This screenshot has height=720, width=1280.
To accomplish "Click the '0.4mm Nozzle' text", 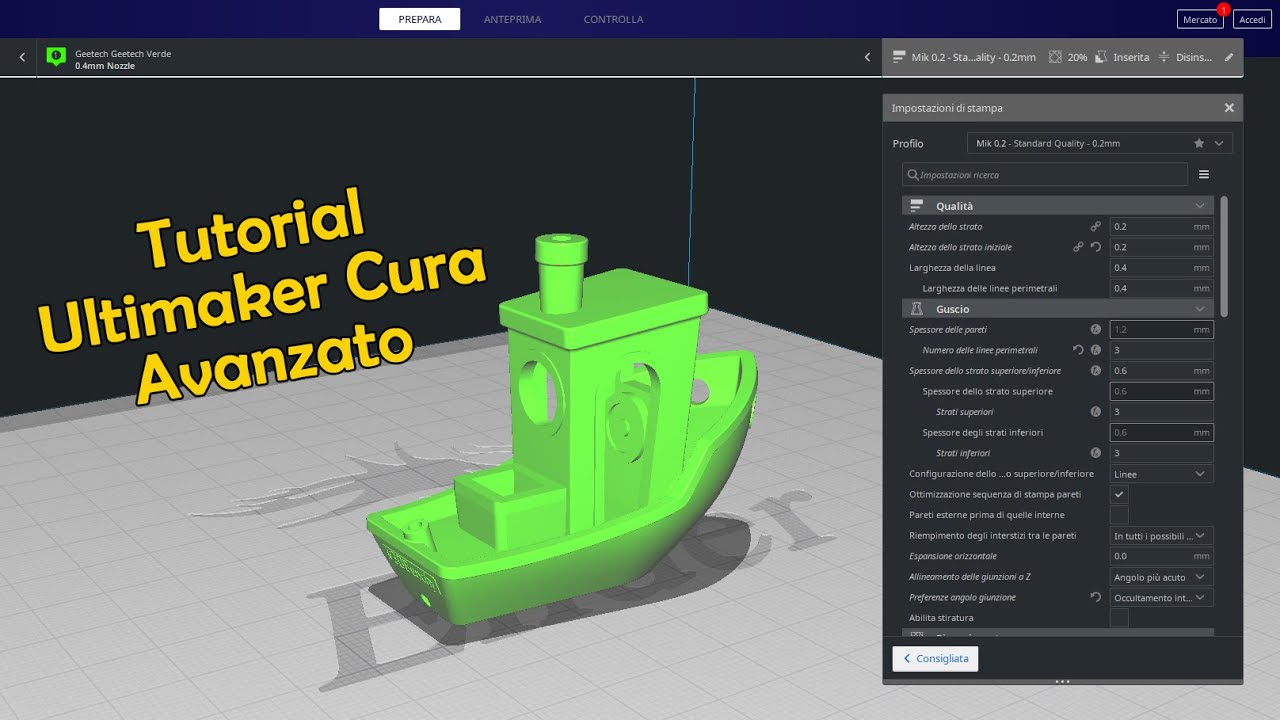I will (x=105, y=66).
